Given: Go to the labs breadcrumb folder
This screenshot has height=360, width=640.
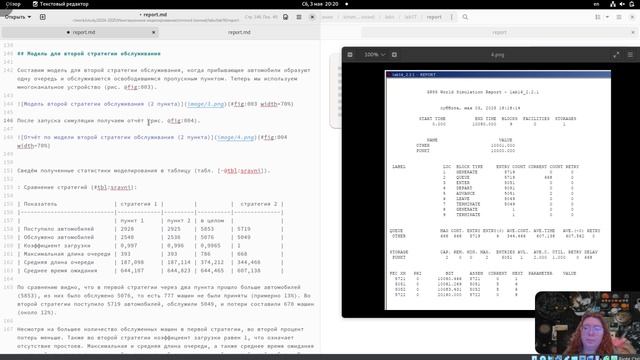Looking at the screenshot, I should click(389, 17).
